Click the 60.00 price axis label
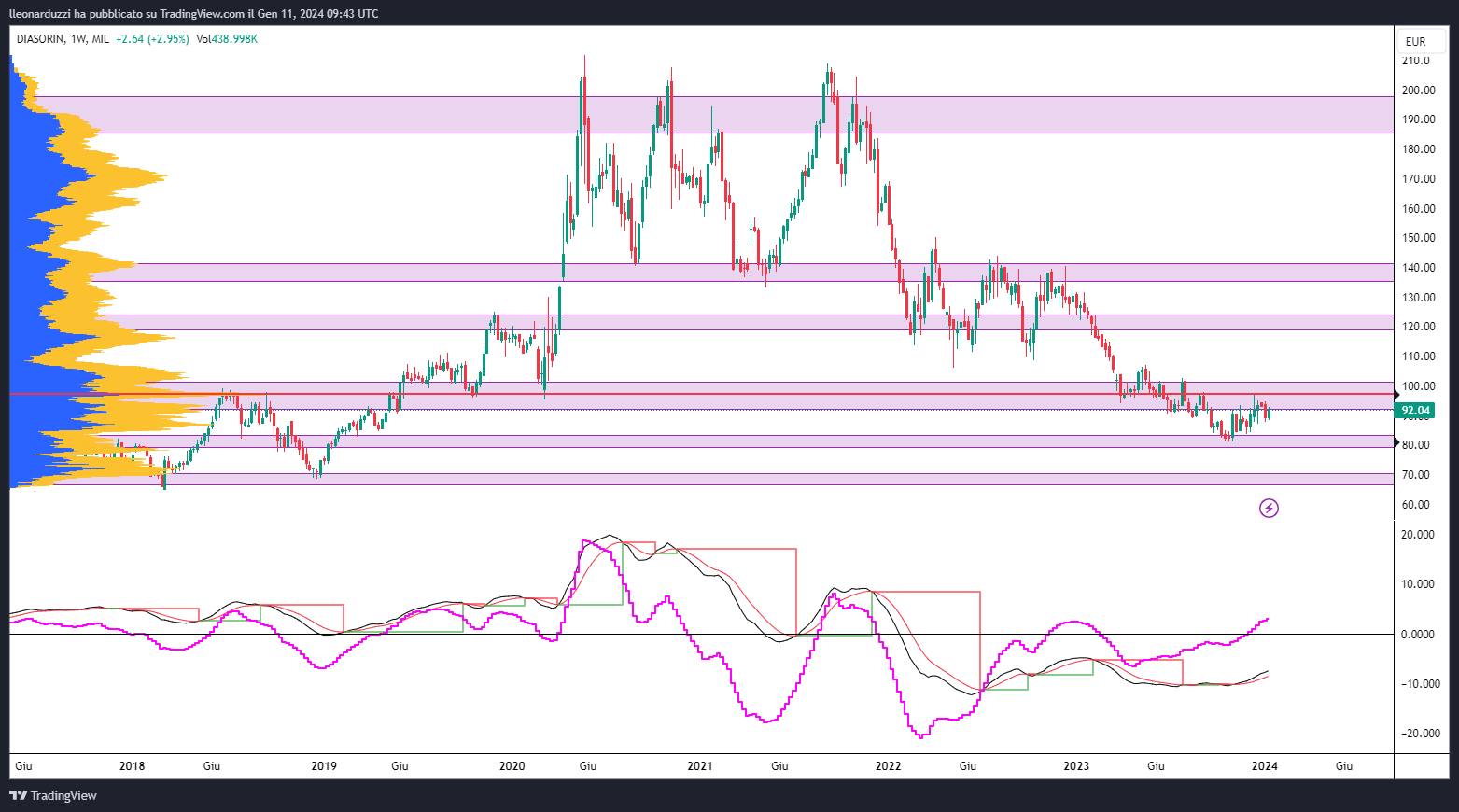 [x=1416, y=505]
